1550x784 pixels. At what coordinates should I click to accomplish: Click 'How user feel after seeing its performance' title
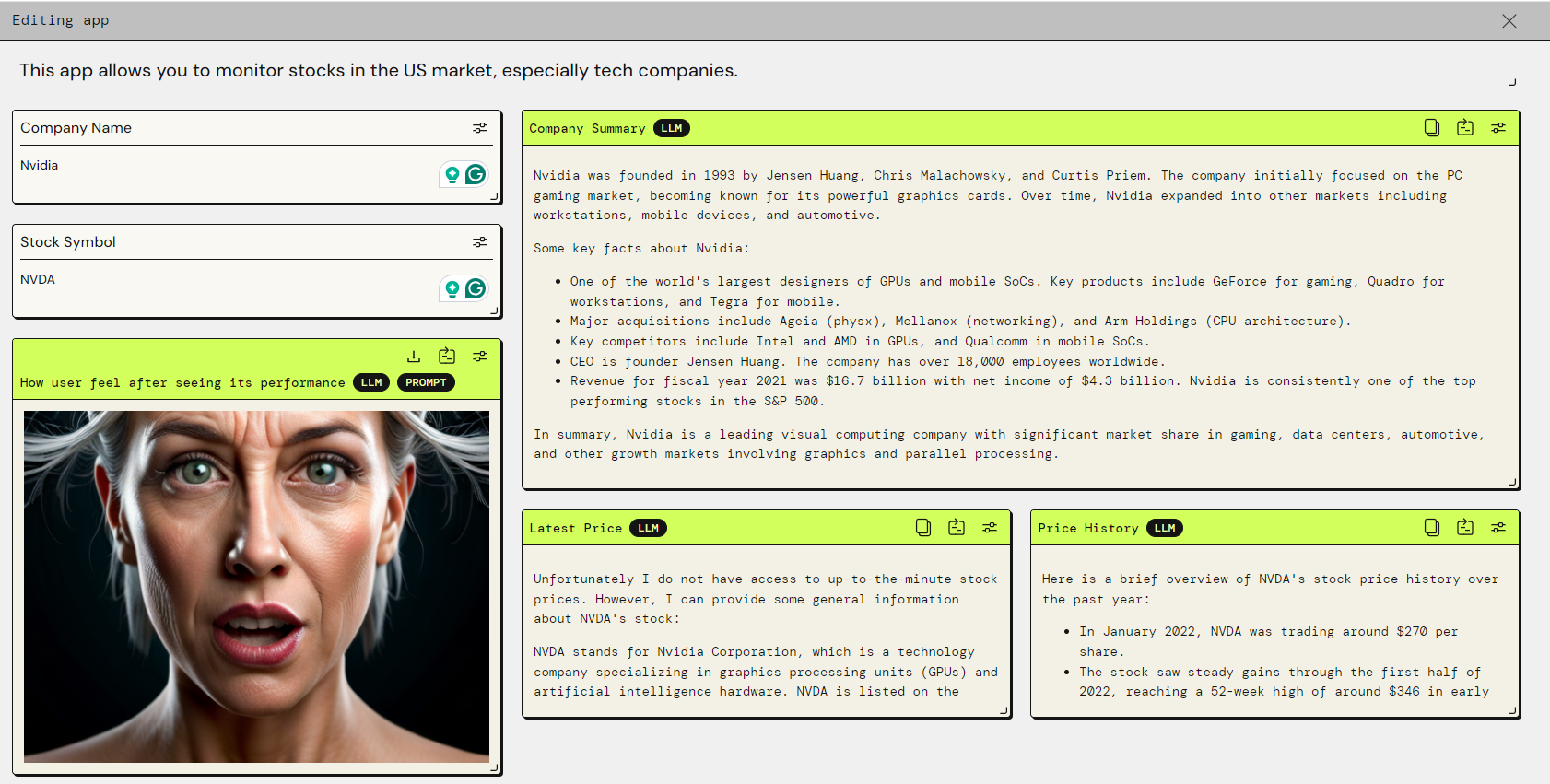(182, 382)
